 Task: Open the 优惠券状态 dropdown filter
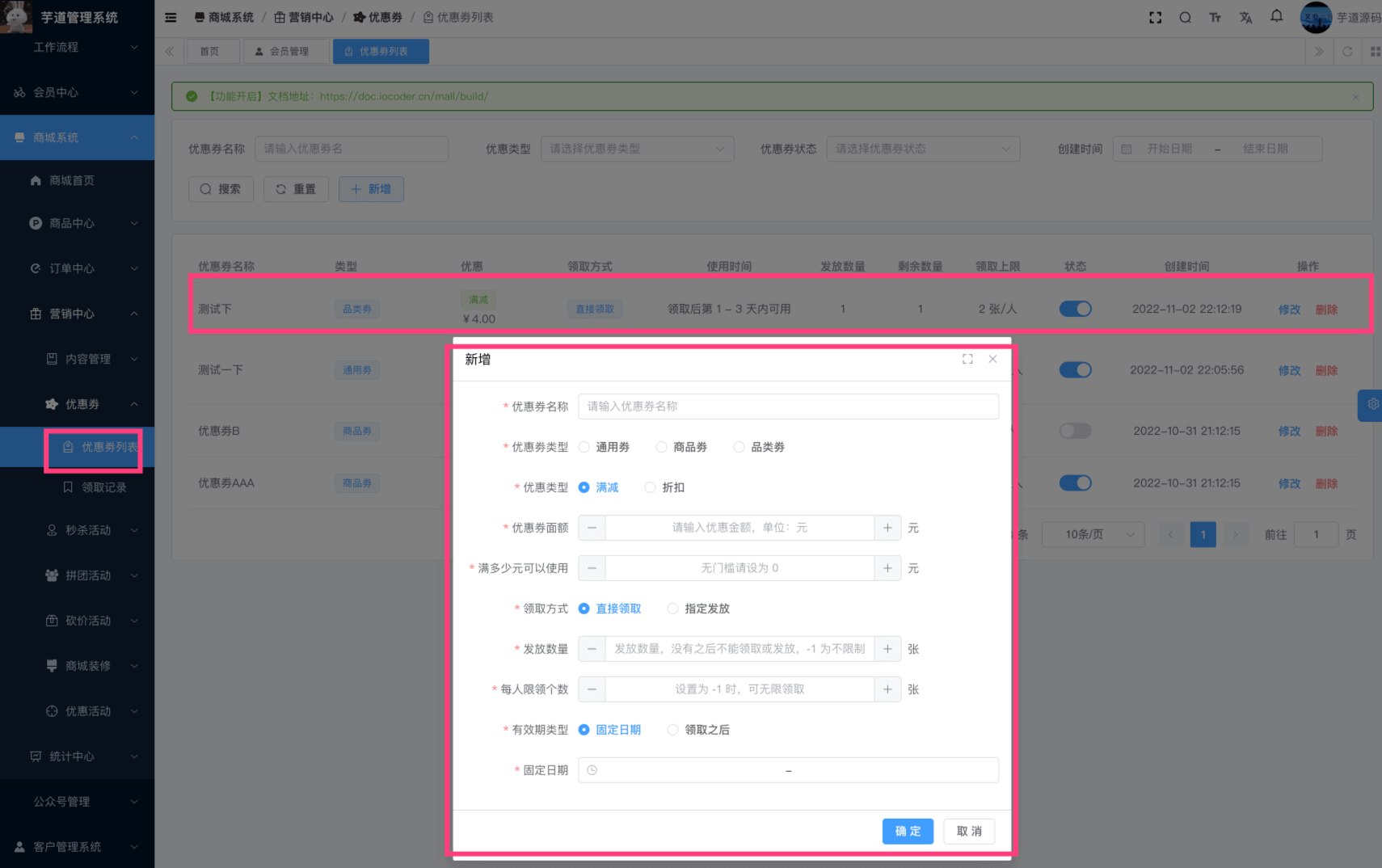click(x=922, y=149)
